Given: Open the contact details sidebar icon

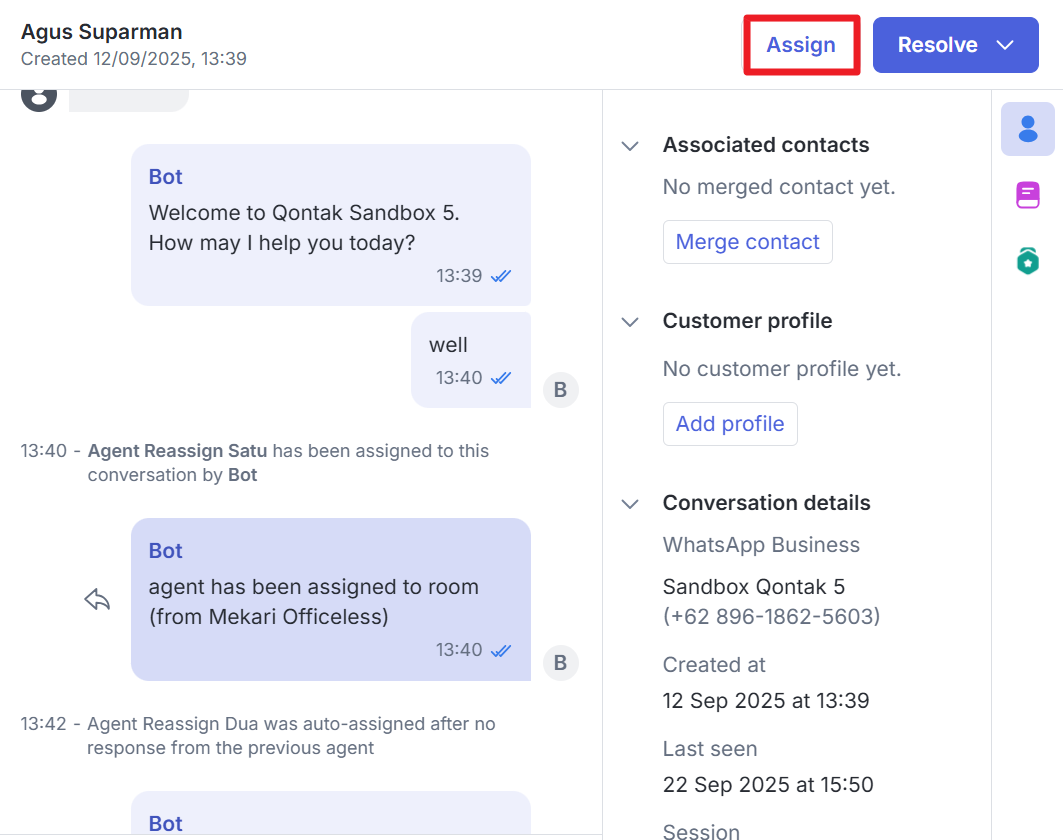Looking at the screenshot, I should pyautogui.click(x=1027, y=129).
